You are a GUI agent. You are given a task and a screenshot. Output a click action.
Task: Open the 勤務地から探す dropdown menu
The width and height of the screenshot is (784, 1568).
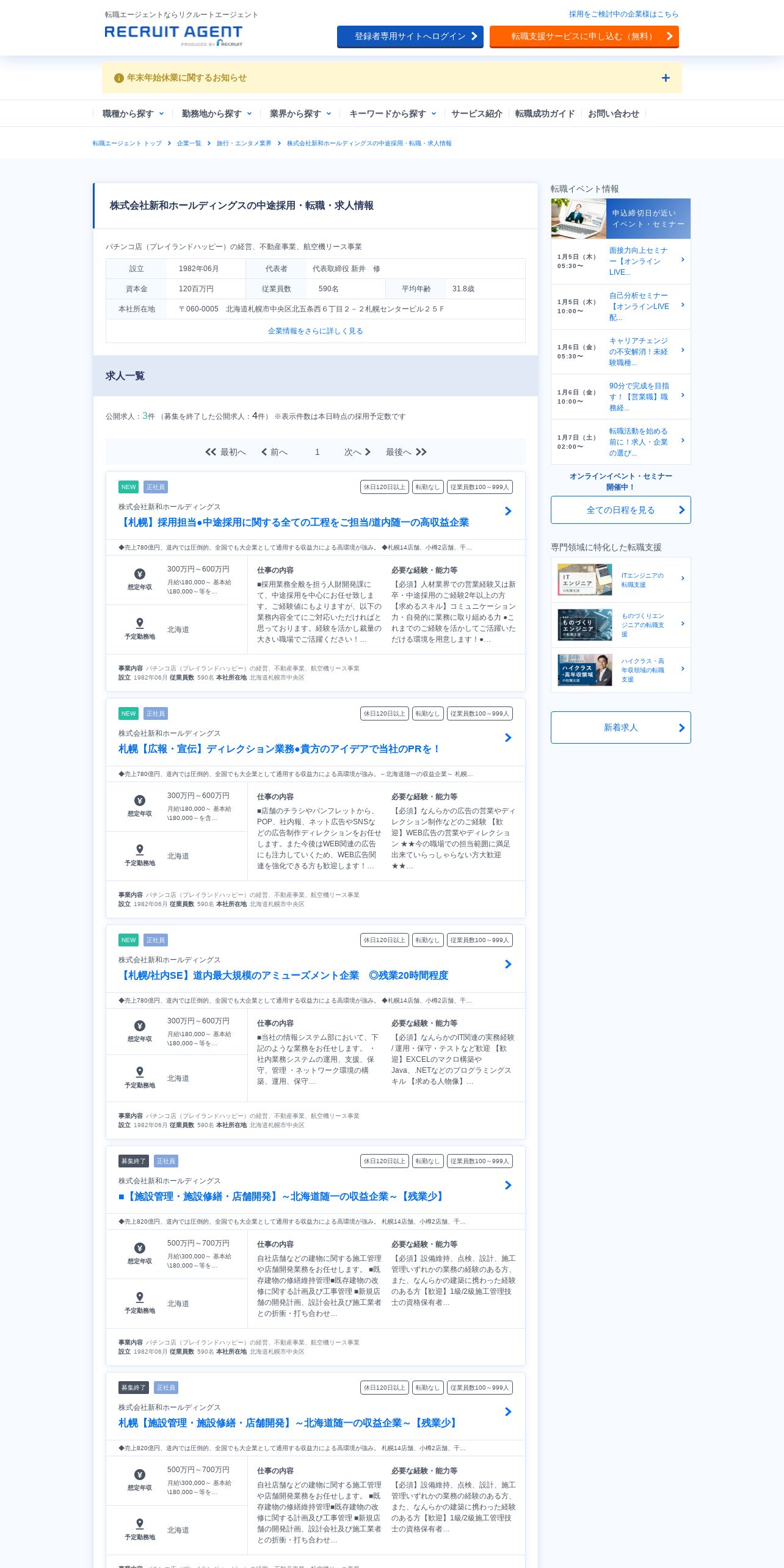[x=216, y=114]
